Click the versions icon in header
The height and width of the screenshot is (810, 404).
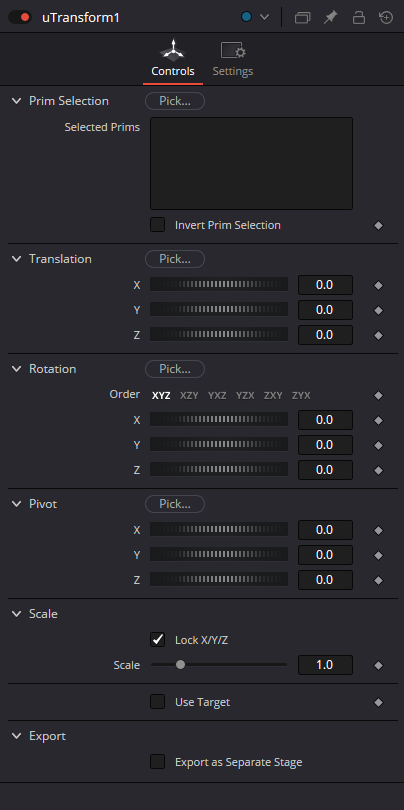[x=302, y=18]
